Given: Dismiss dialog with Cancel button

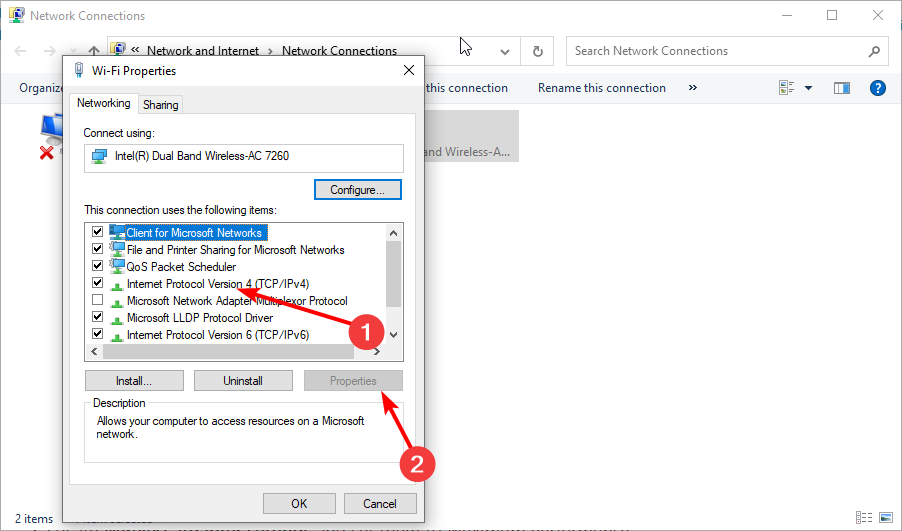Looking at the screenshot, I should [380, 503].
